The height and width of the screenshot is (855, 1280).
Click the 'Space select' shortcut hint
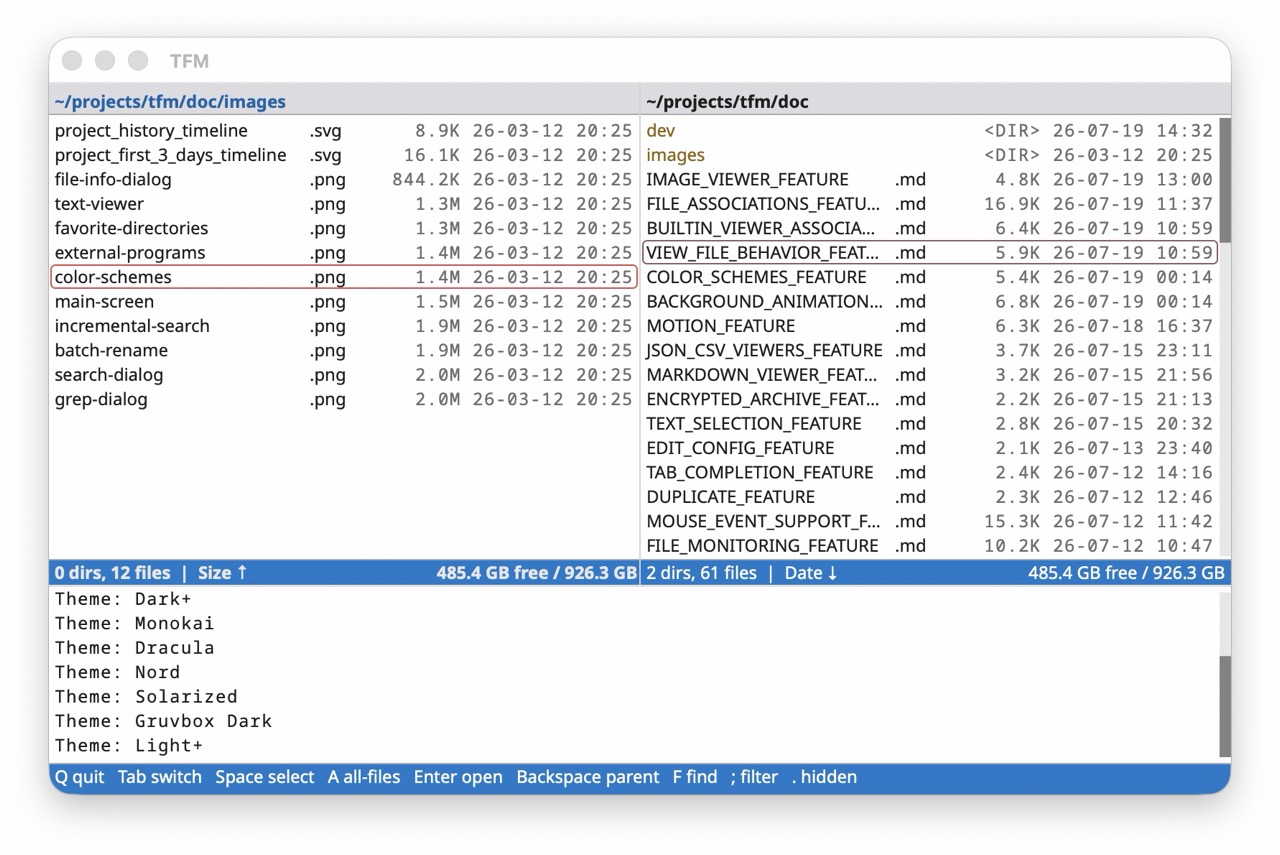point(264,777)
